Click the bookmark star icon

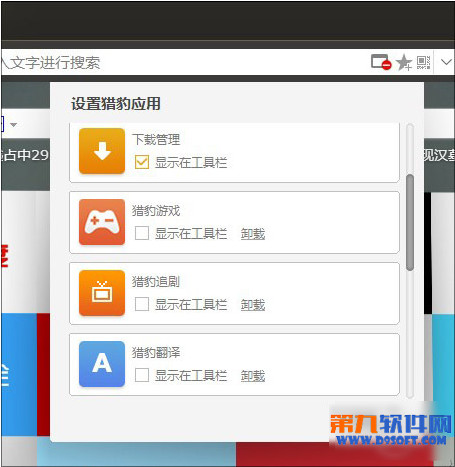(x=404, y=62)
